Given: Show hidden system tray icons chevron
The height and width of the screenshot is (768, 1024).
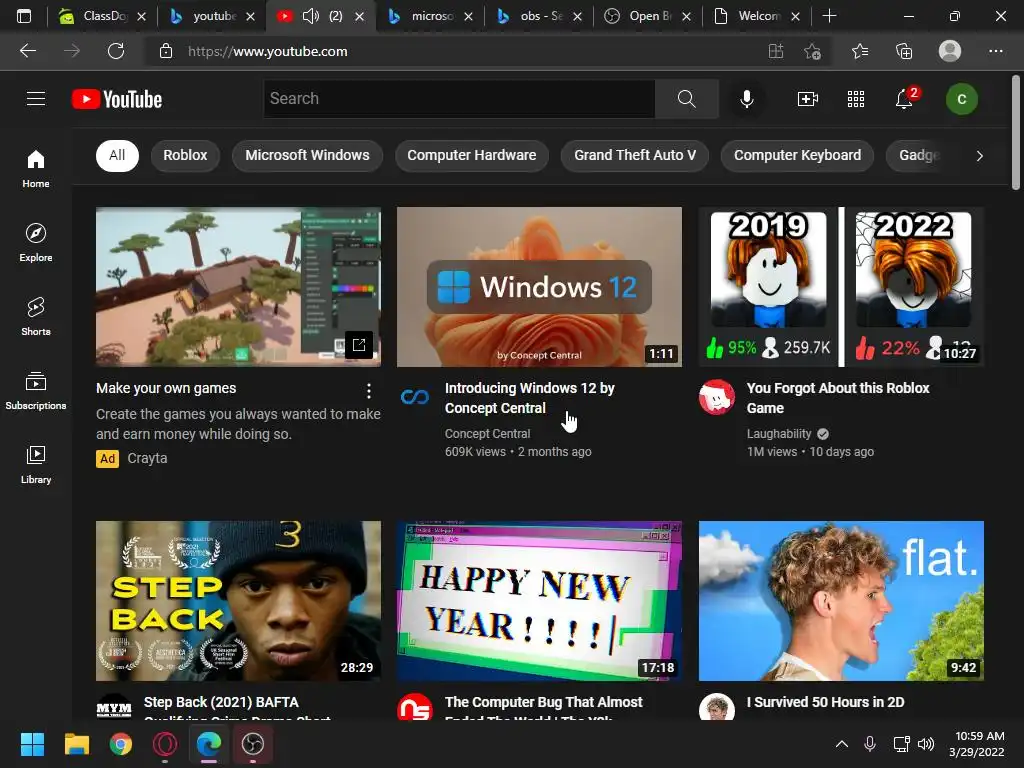Looking at the screenshot, I should [x=842, y=744].
